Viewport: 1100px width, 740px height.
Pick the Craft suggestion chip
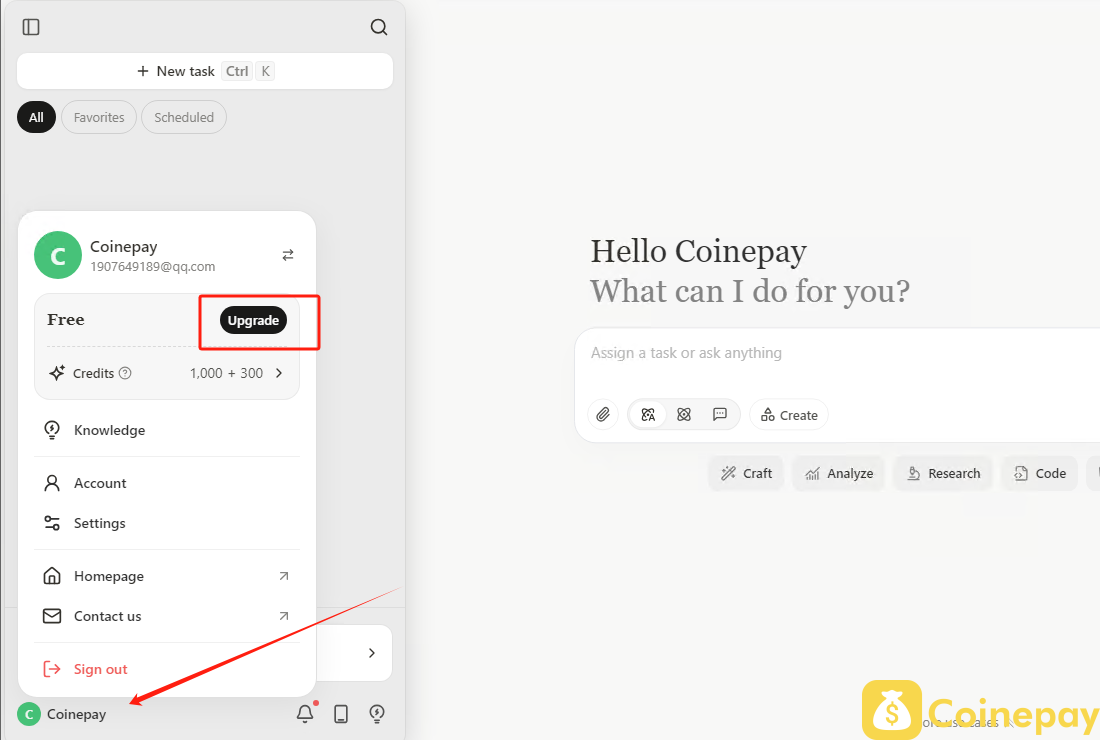tap(746, 473)
